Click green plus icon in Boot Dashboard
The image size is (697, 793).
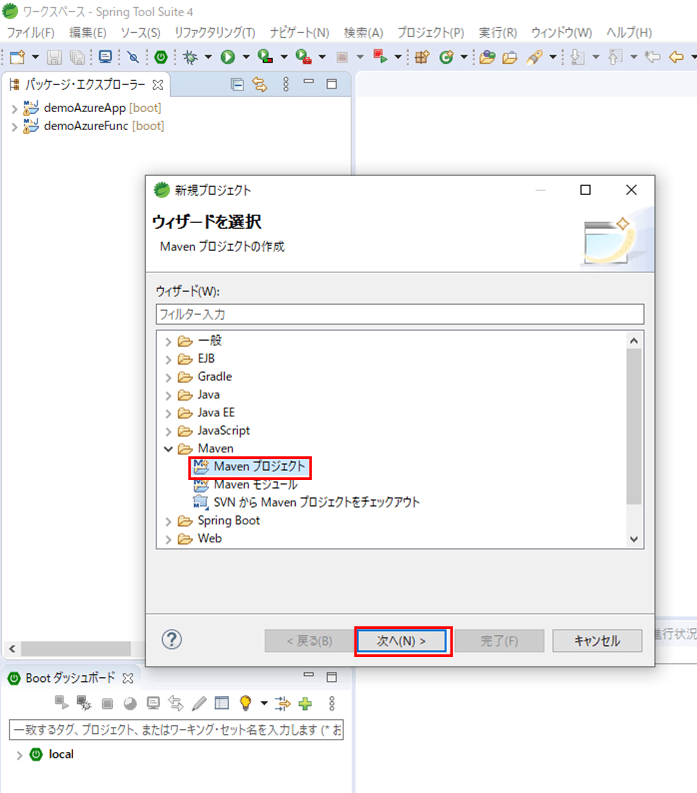pyautogui.click(x=305, y=703)
